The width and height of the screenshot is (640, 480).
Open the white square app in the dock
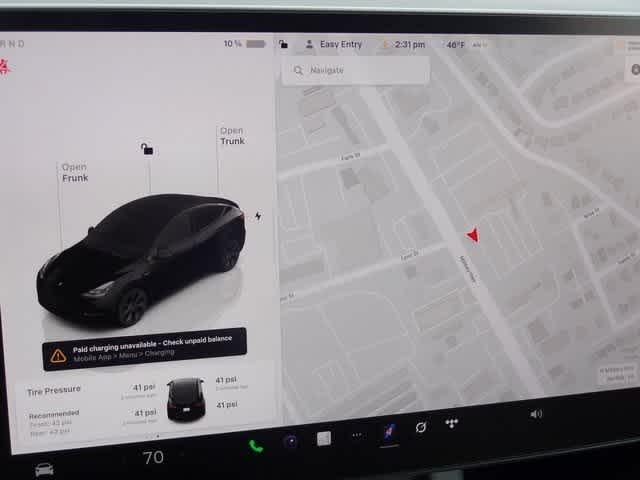coord(324,438)
